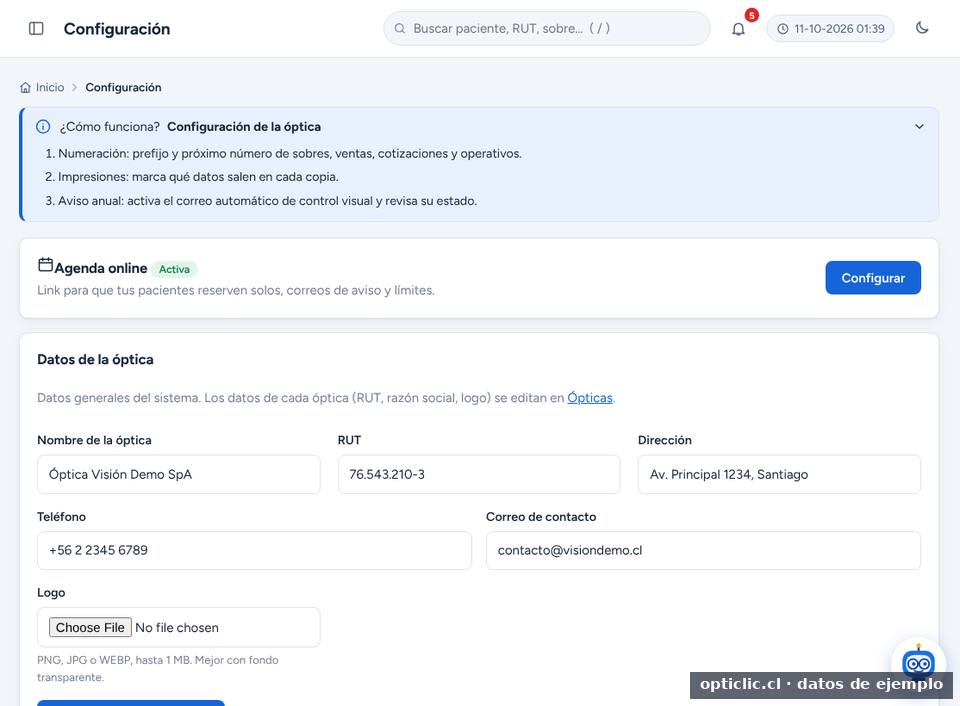960x706 pixels.
Task: Click the Activa status badge
Action: (174, 269)
